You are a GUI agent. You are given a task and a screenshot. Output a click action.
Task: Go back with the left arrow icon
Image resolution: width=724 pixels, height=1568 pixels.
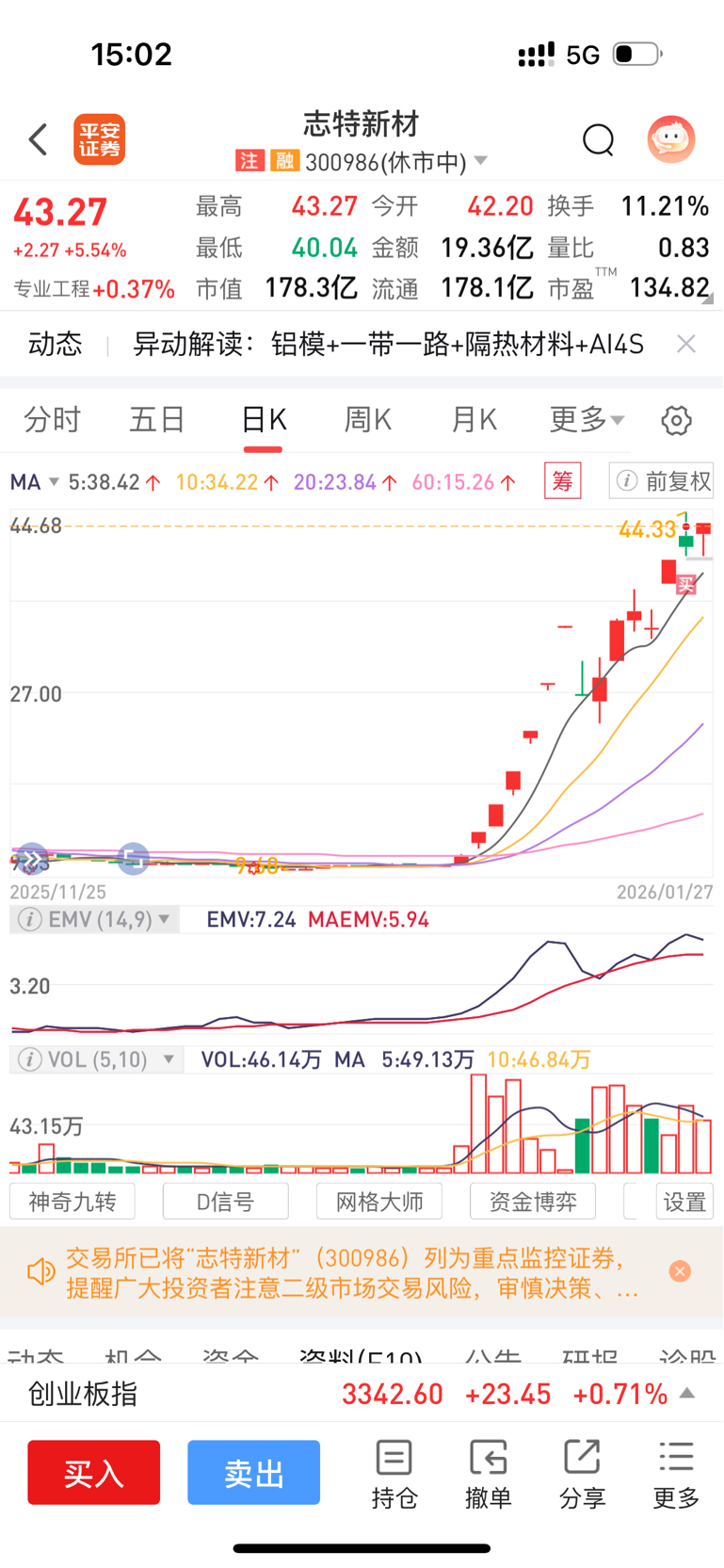pyautogui.click(x=38, y=139)
